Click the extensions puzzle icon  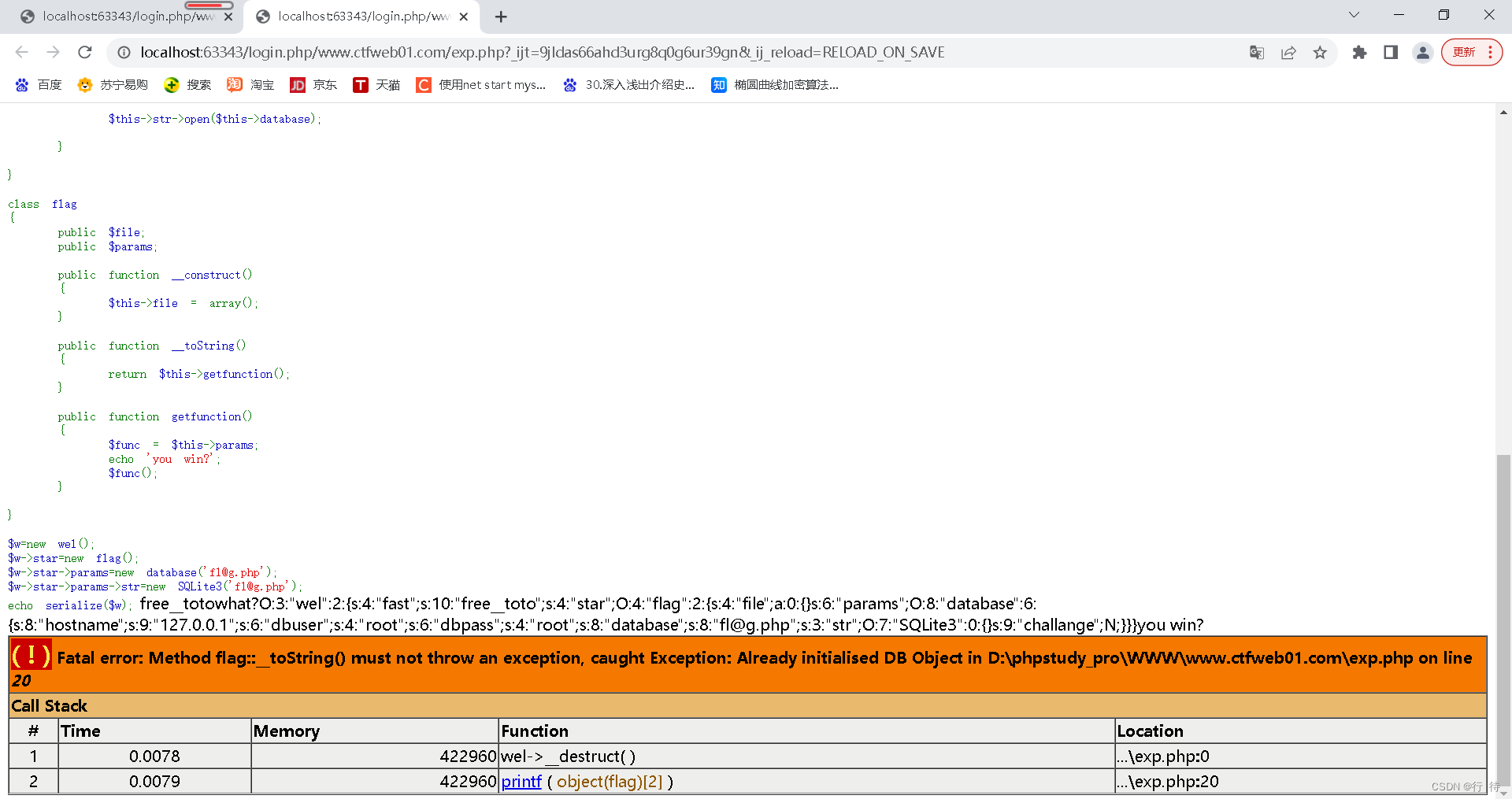coord(1359,52)
